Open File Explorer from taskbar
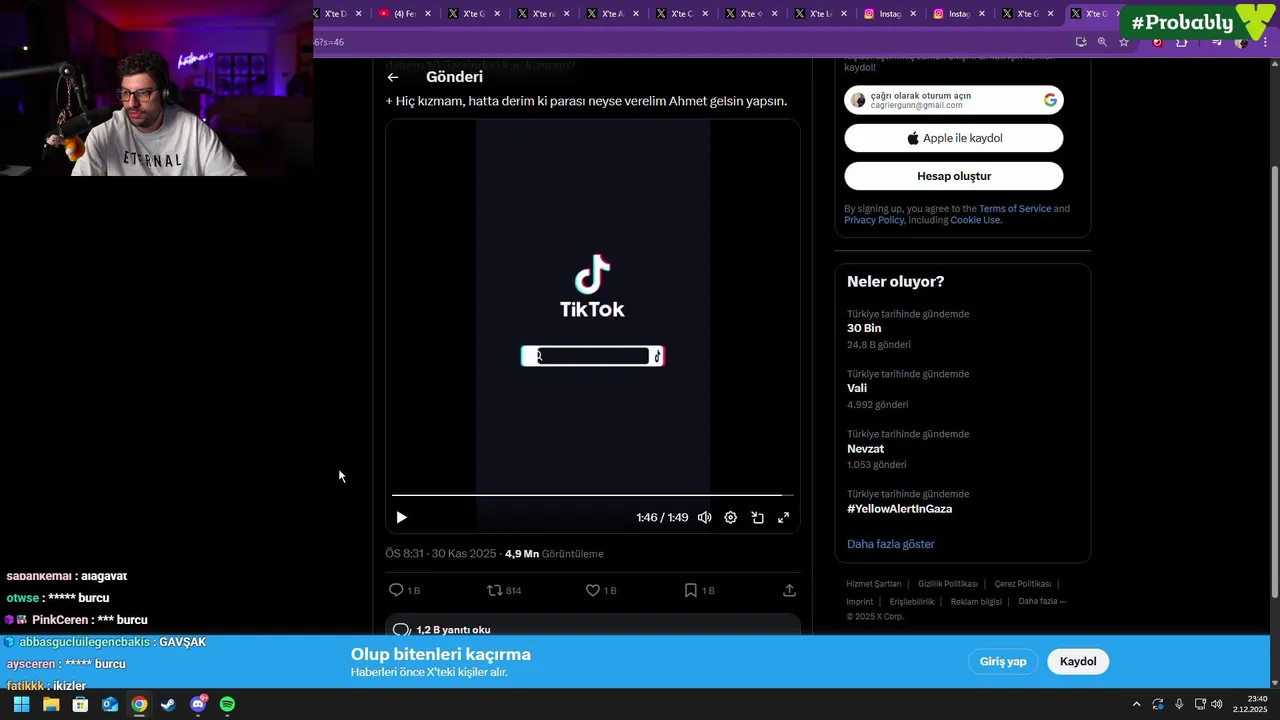1280x720 pixels. pyautogui.click(x=51, y=705)
